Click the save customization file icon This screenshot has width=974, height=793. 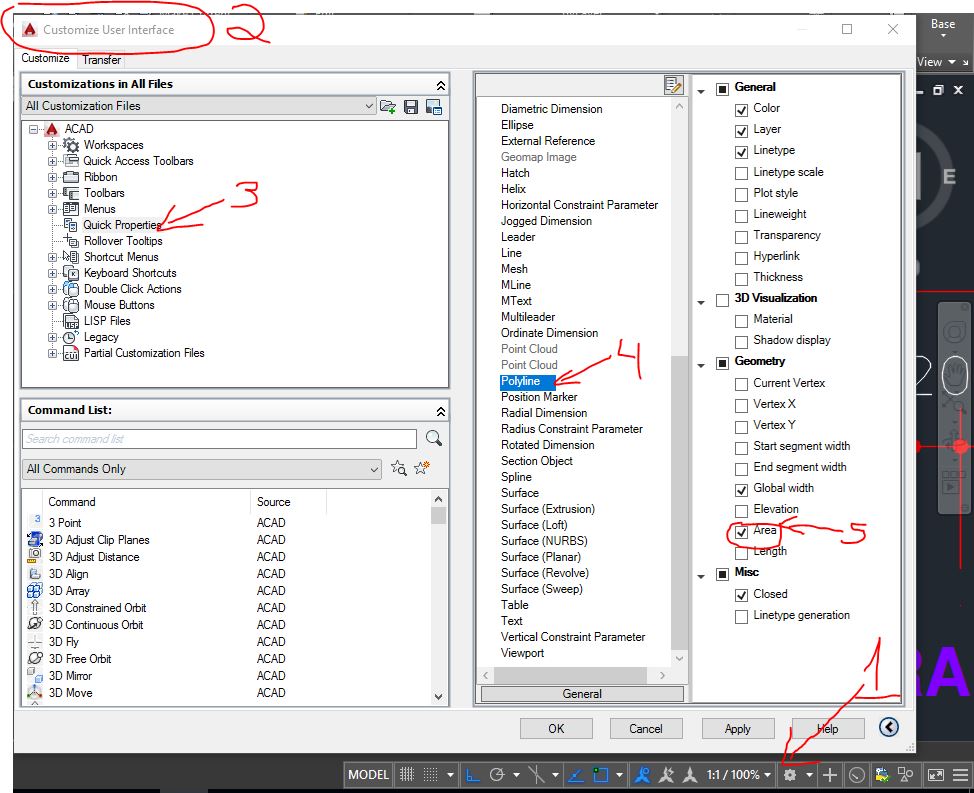410,106
